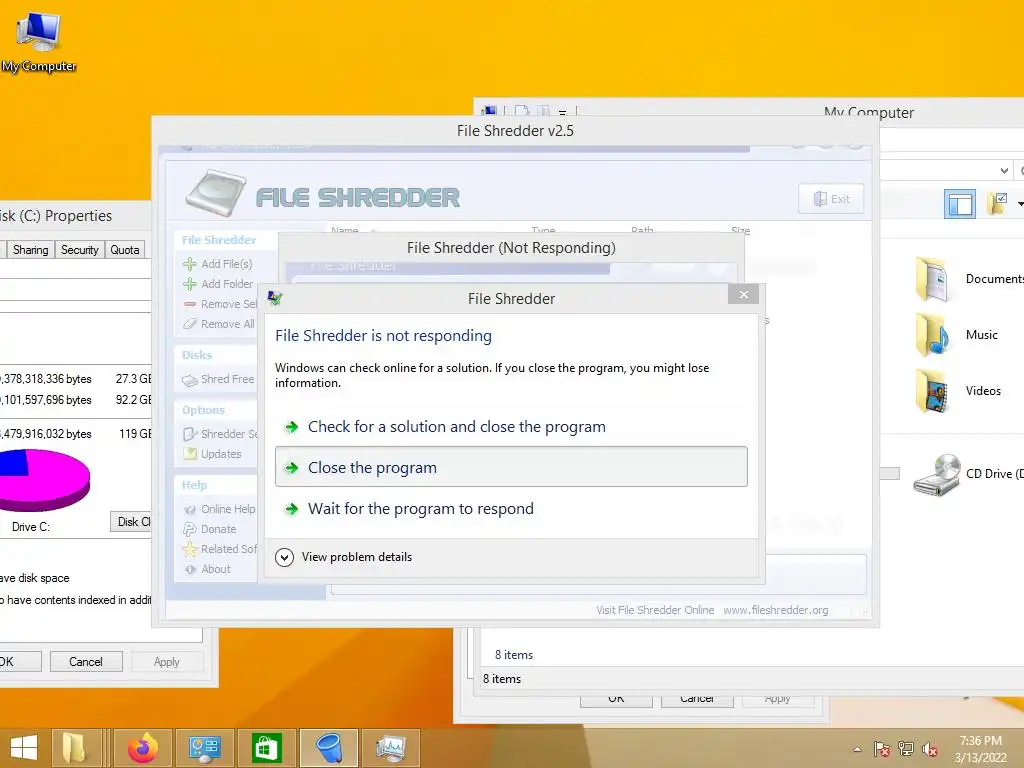This screenshot has height=768, width=1024.
Task: Open Windows Start button
Action: 24,748
